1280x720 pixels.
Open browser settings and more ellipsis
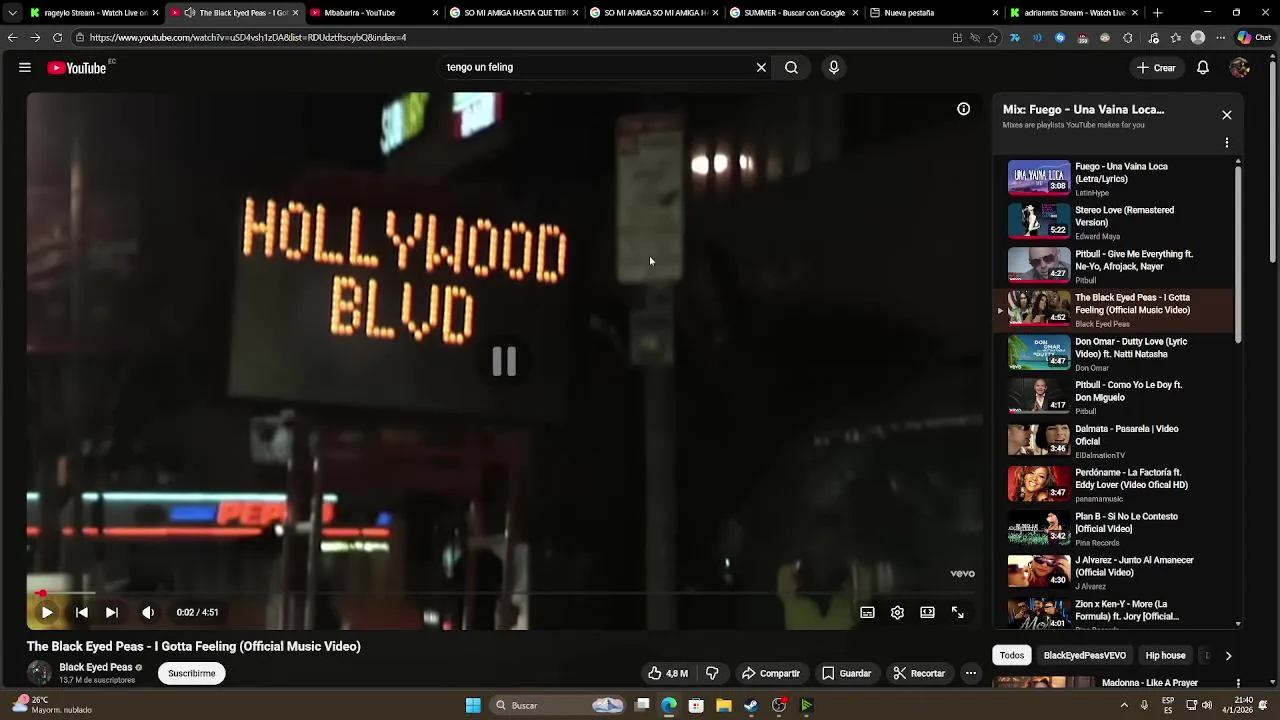tap(1221, 38)
